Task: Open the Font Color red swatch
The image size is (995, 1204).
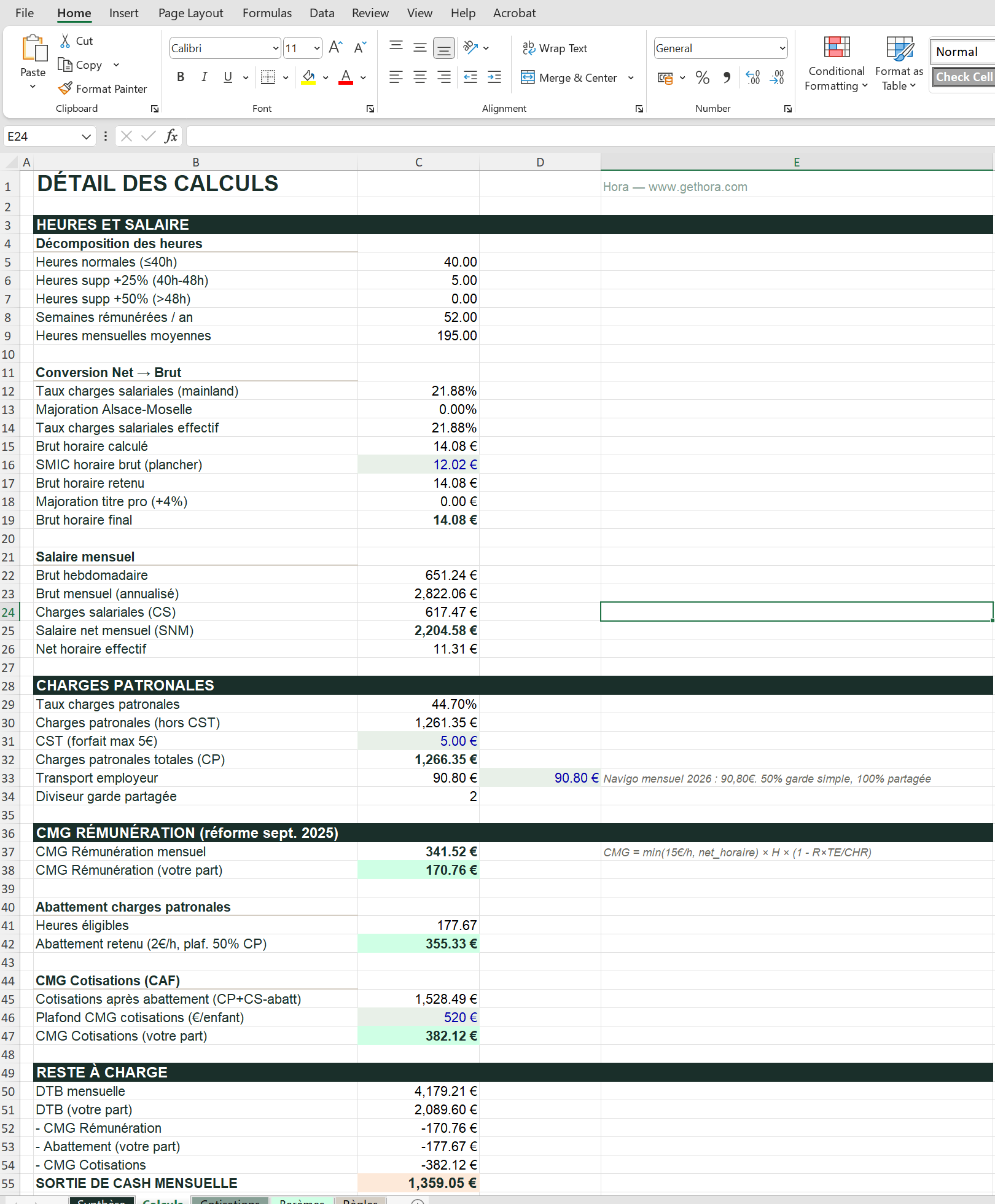Action: click(x=346, y=77)
